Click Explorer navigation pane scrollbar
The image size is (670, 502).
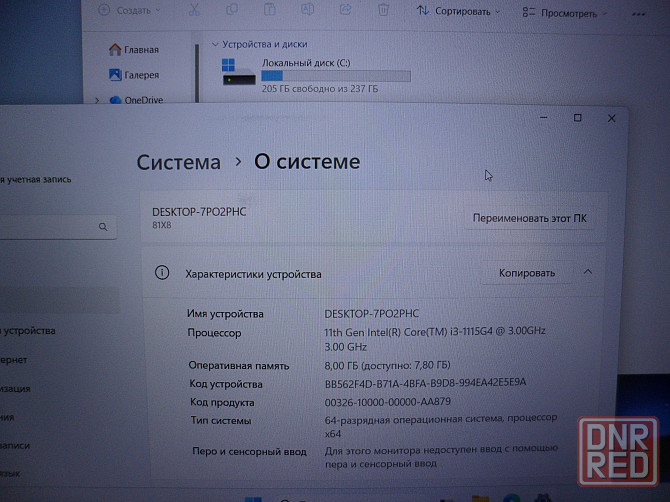[197, 73]
